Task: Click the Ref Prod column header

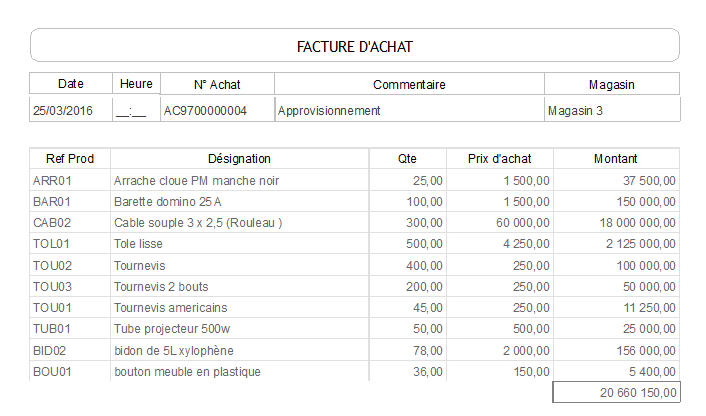Action: [x=70, y=159]
